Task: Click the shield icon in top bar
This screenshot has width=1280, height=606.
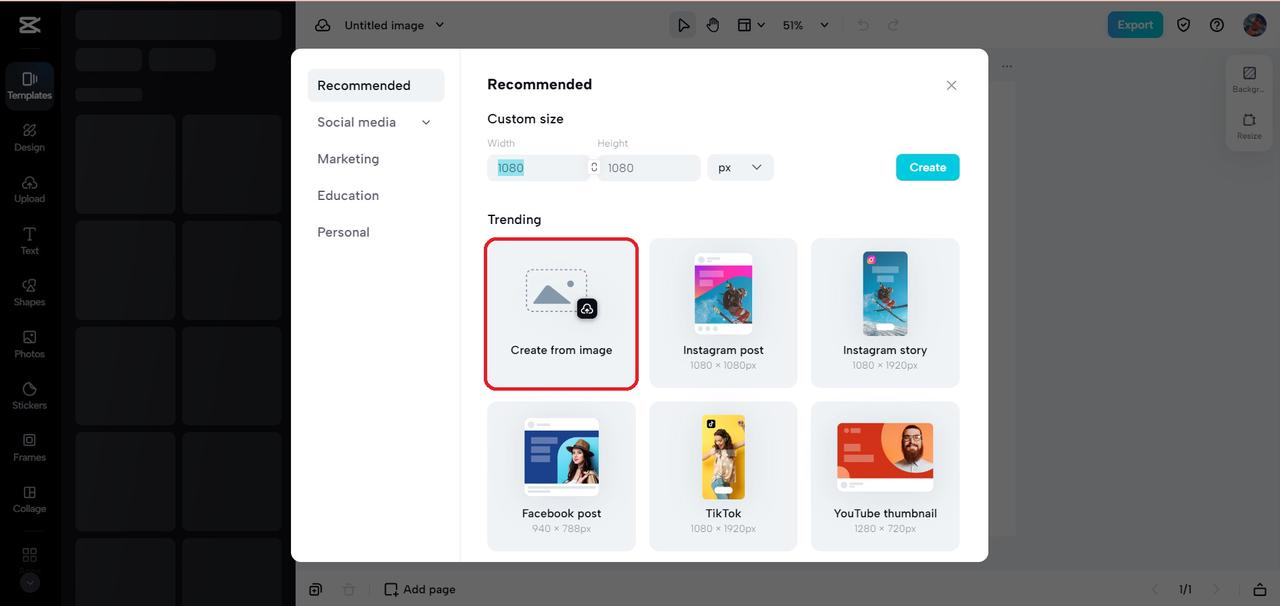Action: 1184,25
